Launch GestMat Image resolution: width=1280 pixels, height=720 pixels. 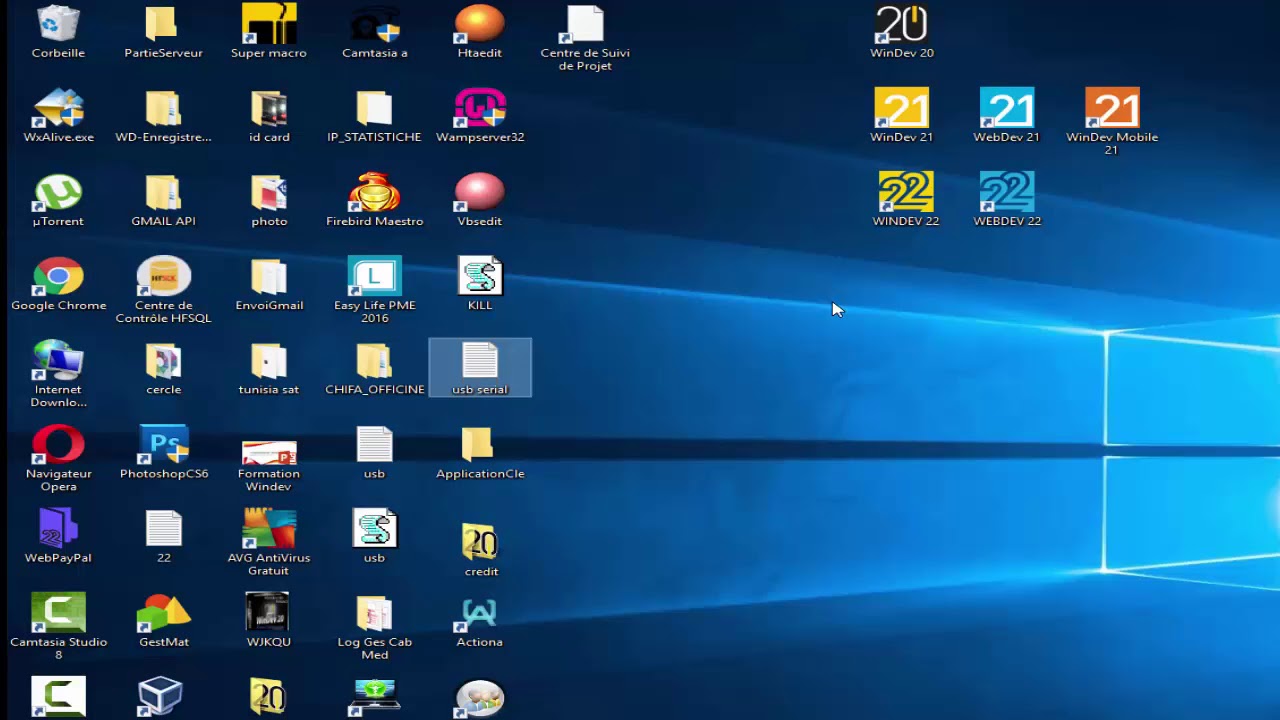(163, 620)
